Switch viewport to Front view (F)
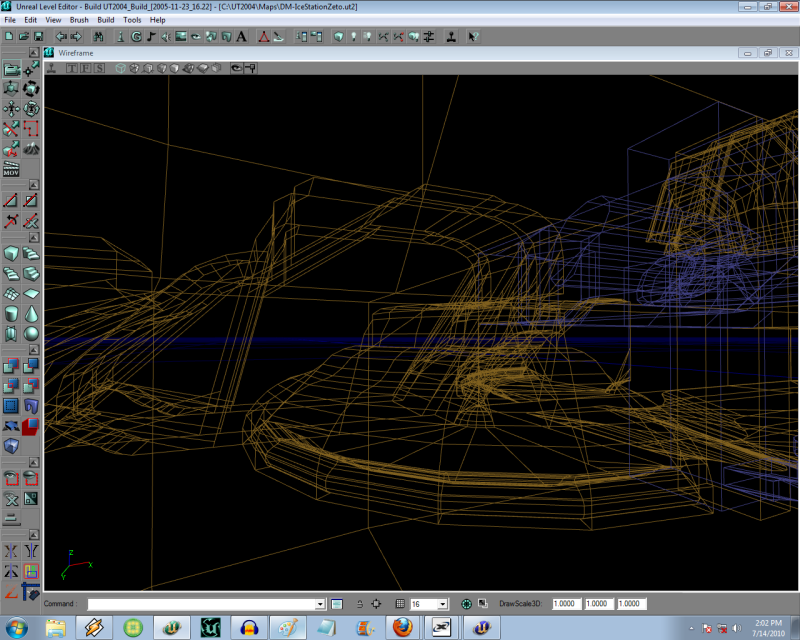This screenshot has height=640, width=800. [x=85, y=68]
